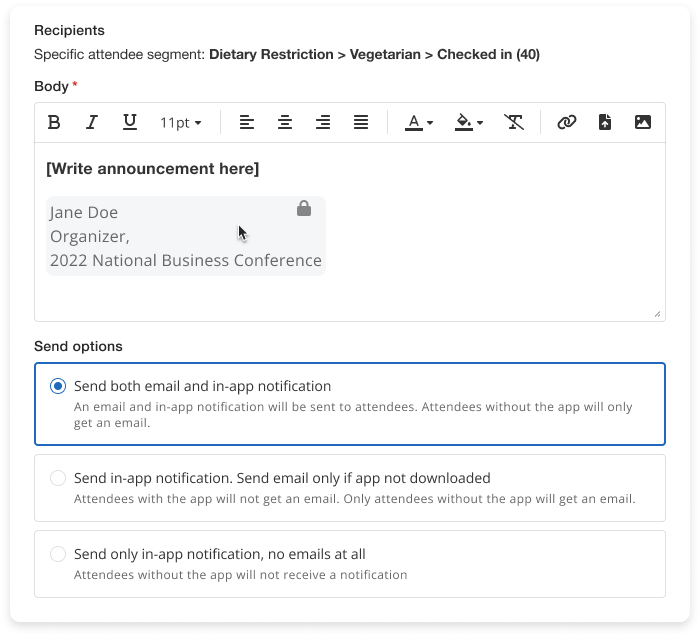This screenshot has height=636, width=700.
Task: Click the lock icon on the signature block
Action: [x=304, y=209]
